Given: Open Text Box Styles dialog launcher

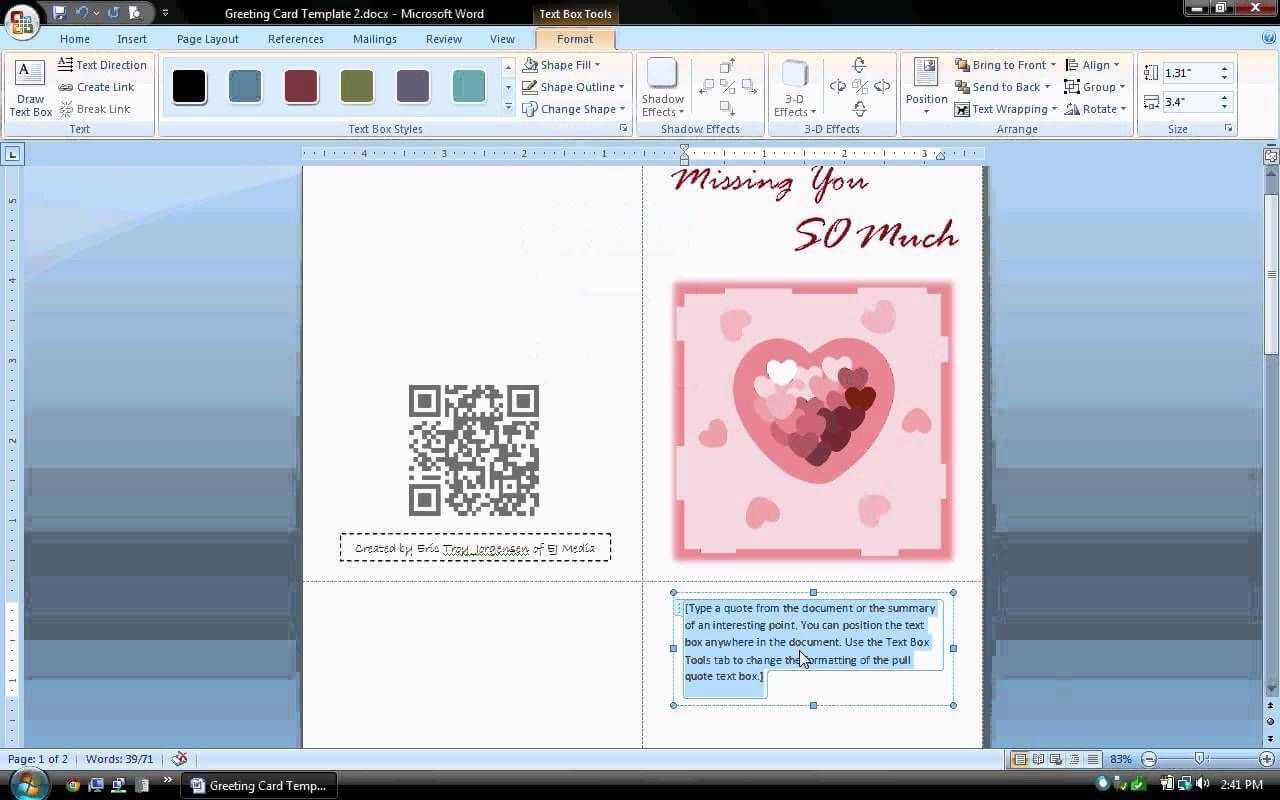Looking at the screenshot, I should [x=624, y=129].
